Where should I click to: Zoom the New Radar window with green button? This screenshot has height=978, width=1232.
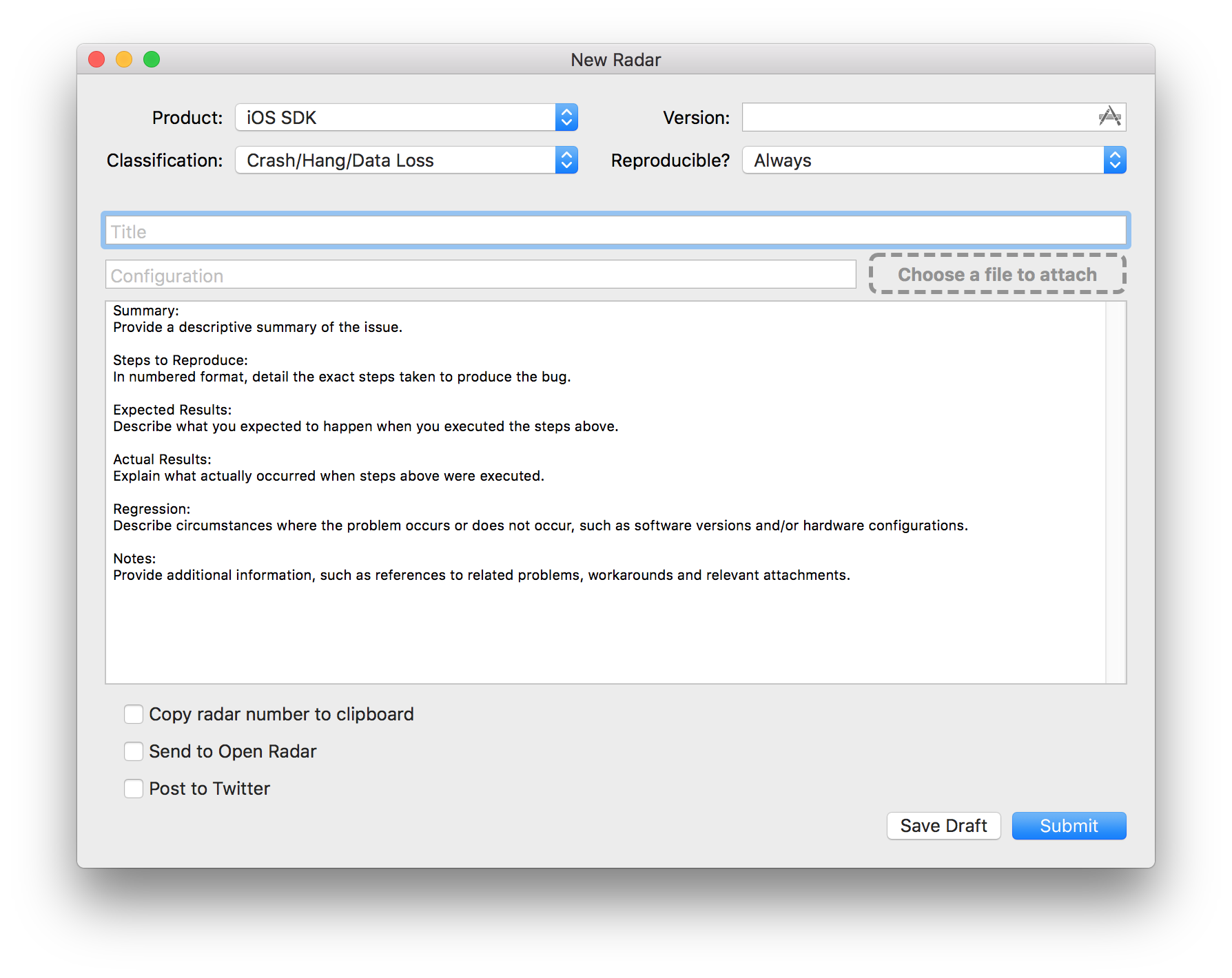coord(152,60)
